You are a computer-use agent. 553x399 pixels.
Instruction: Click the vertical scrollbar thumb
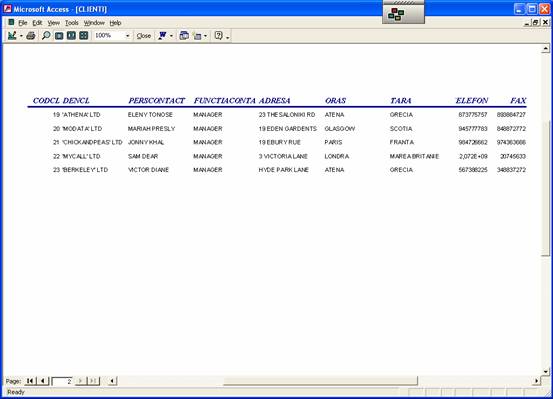click(x=546, y=188)
